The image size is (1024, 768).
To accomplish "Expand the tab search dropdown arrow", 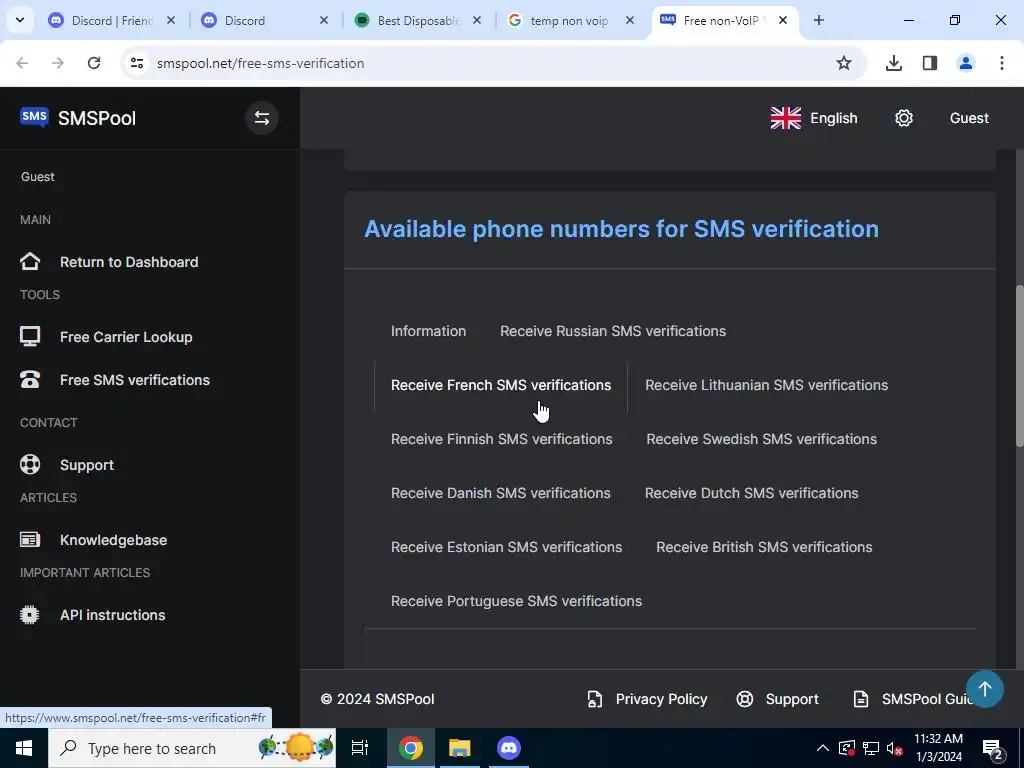I will pyautogui.click(x=20, y=20).
